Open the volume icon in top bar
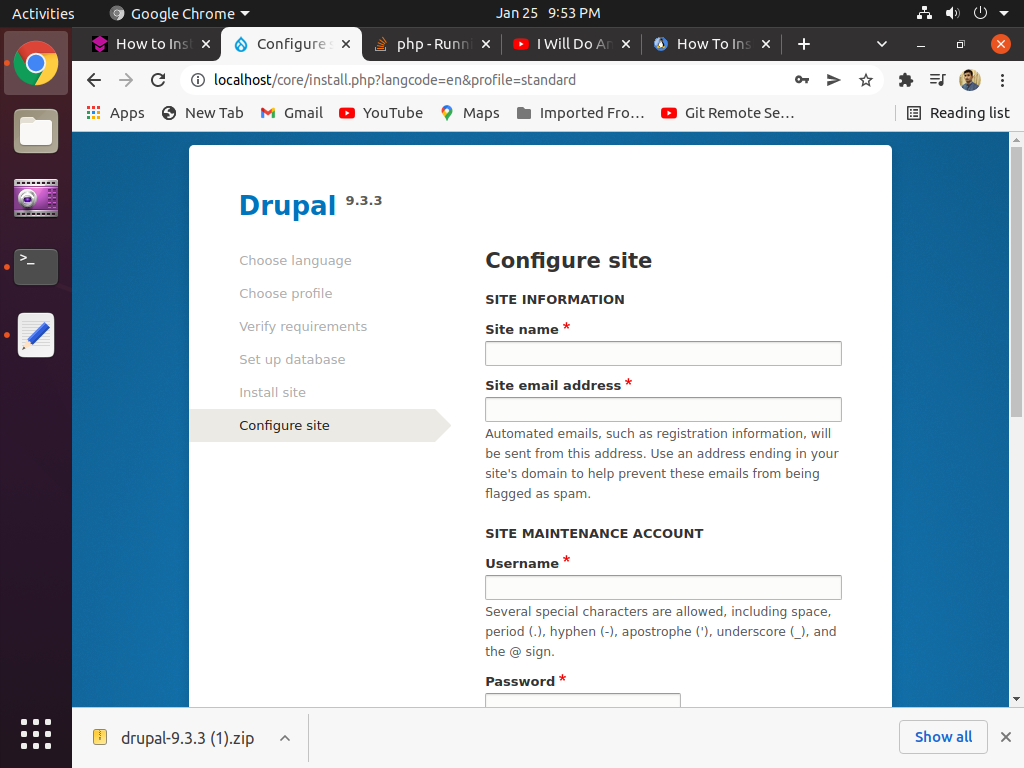 [953, 13]
